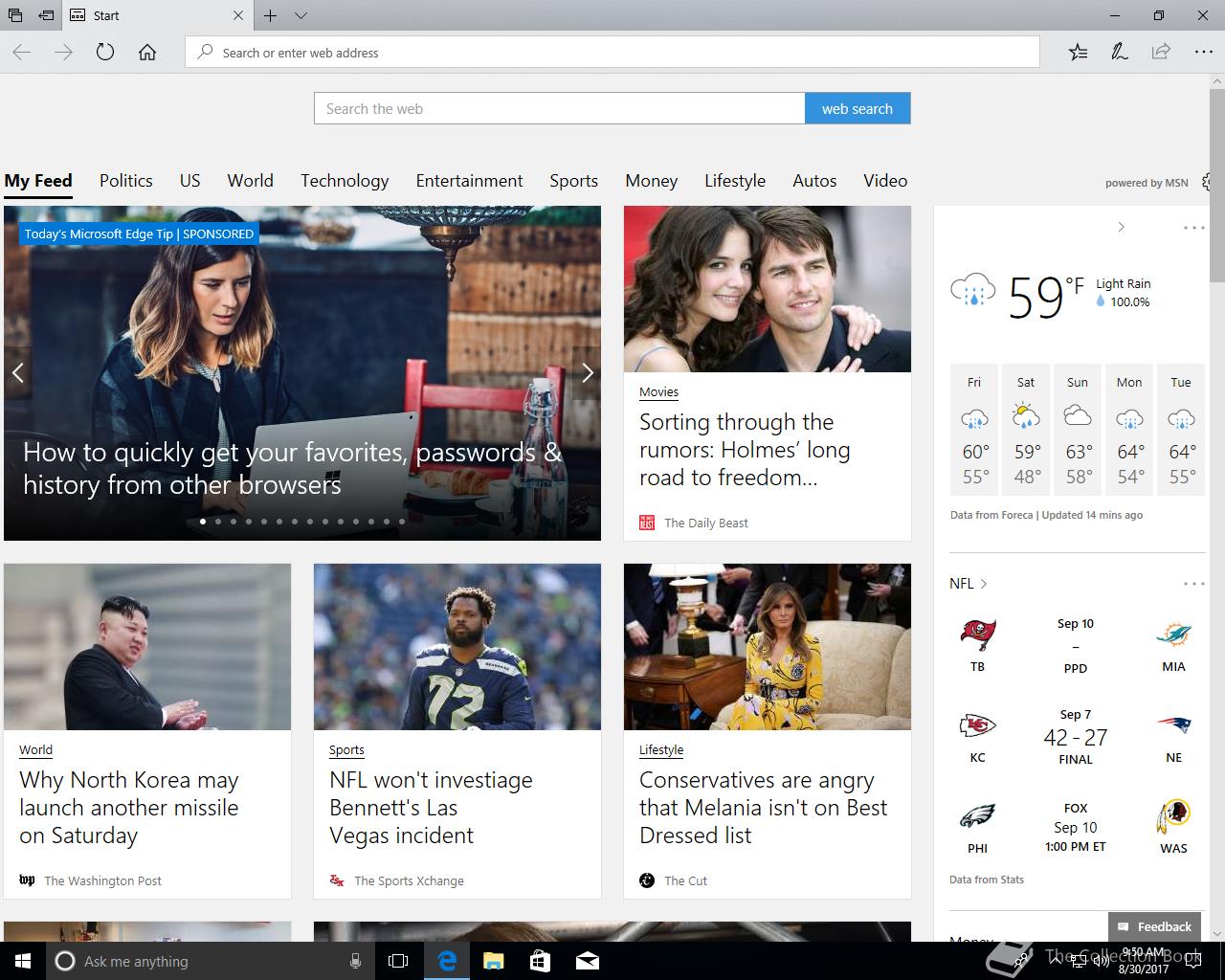Screen dimensions: 1225x980
Task: Open a new tab with plus
Action: pyautogui.click(x=271, y=15)
